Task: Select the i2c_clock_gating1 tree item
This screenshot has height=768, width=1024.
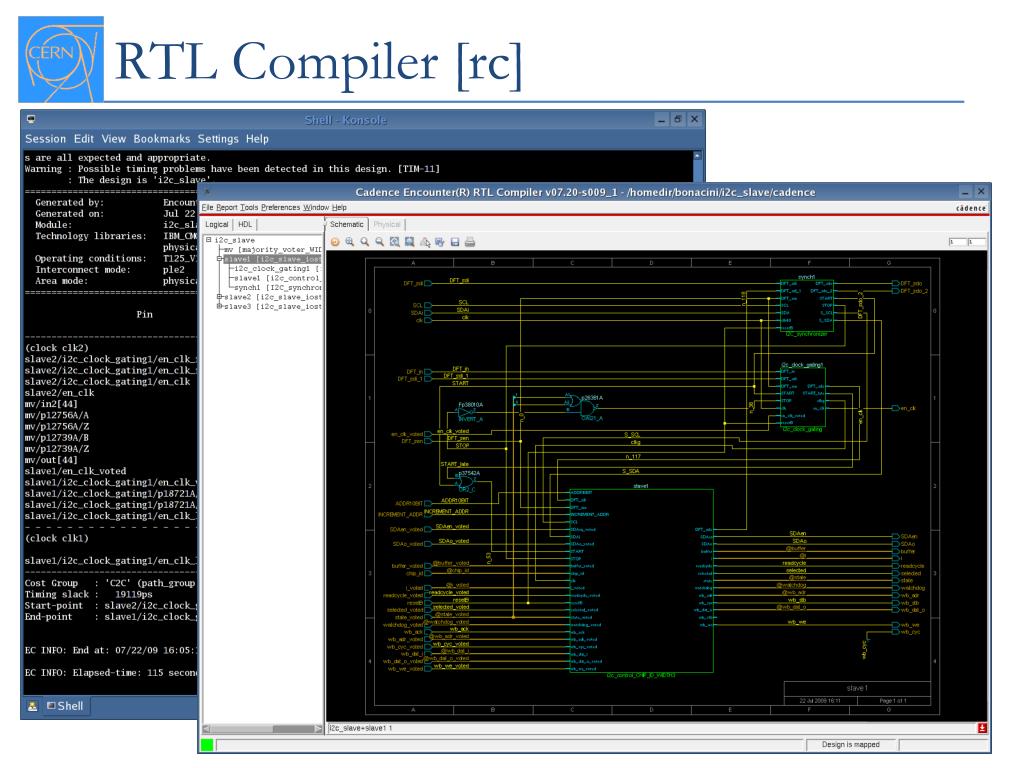Action: [x=278, y=268]
